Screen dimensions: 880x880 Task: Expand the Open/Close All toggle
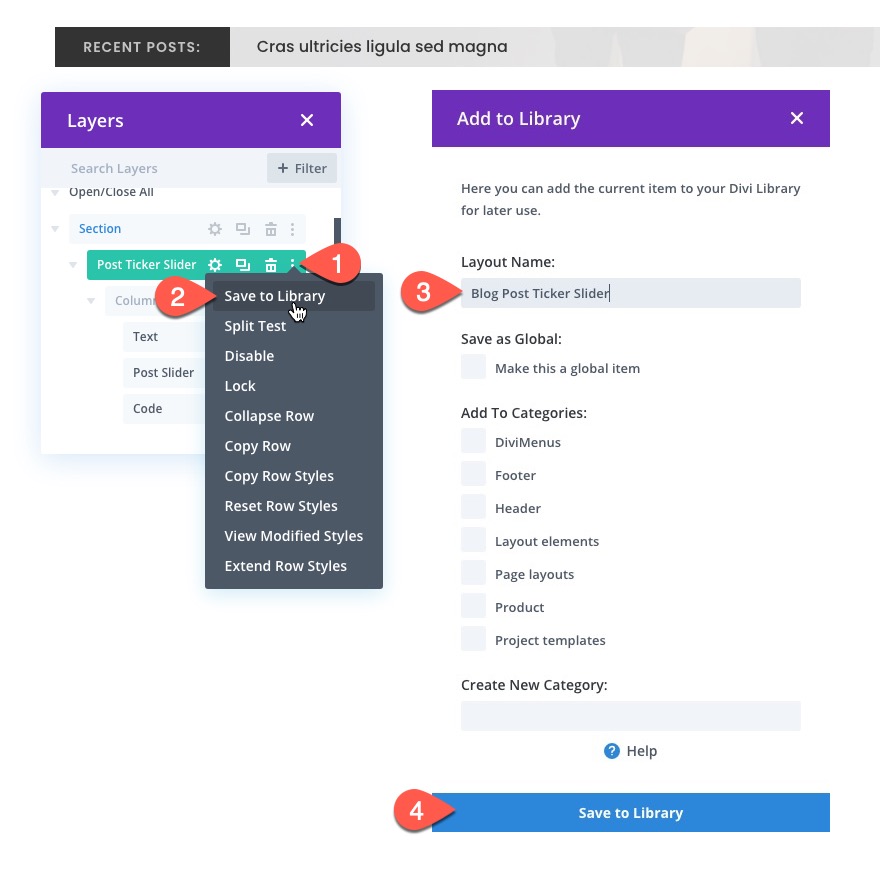click(x=55, y=191)
